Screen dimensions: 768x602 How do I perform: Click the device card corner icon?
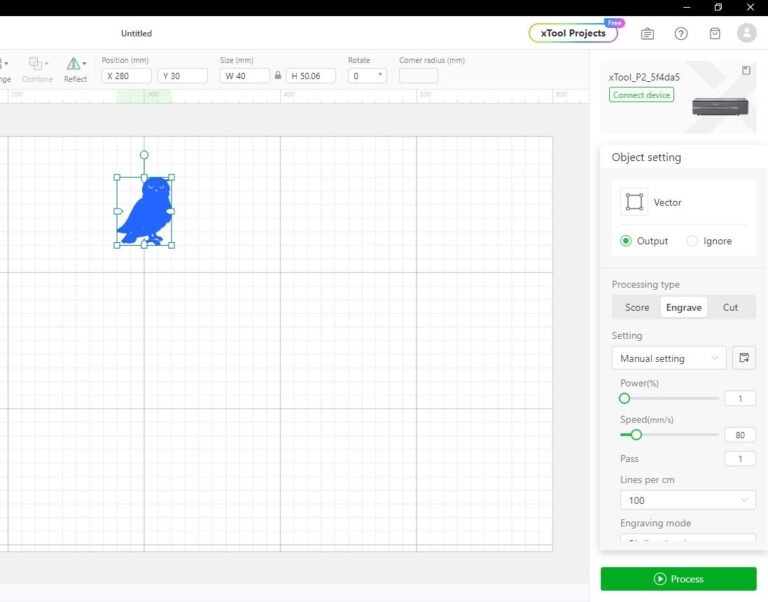point(746,70)
